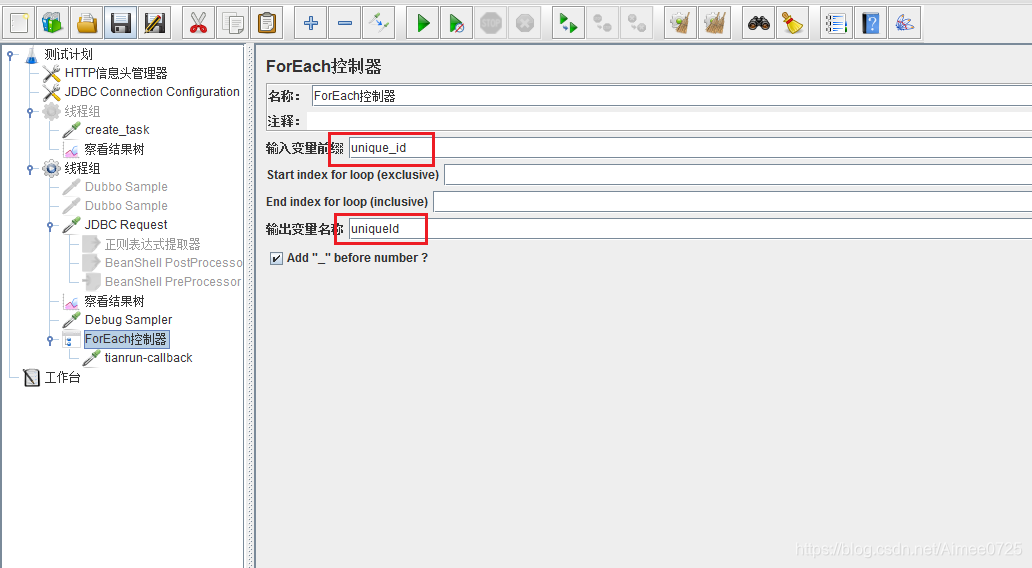Screen dimensions: 1032x568
Task: Click the Shutdown test icon
Action: tap(525, 23)
